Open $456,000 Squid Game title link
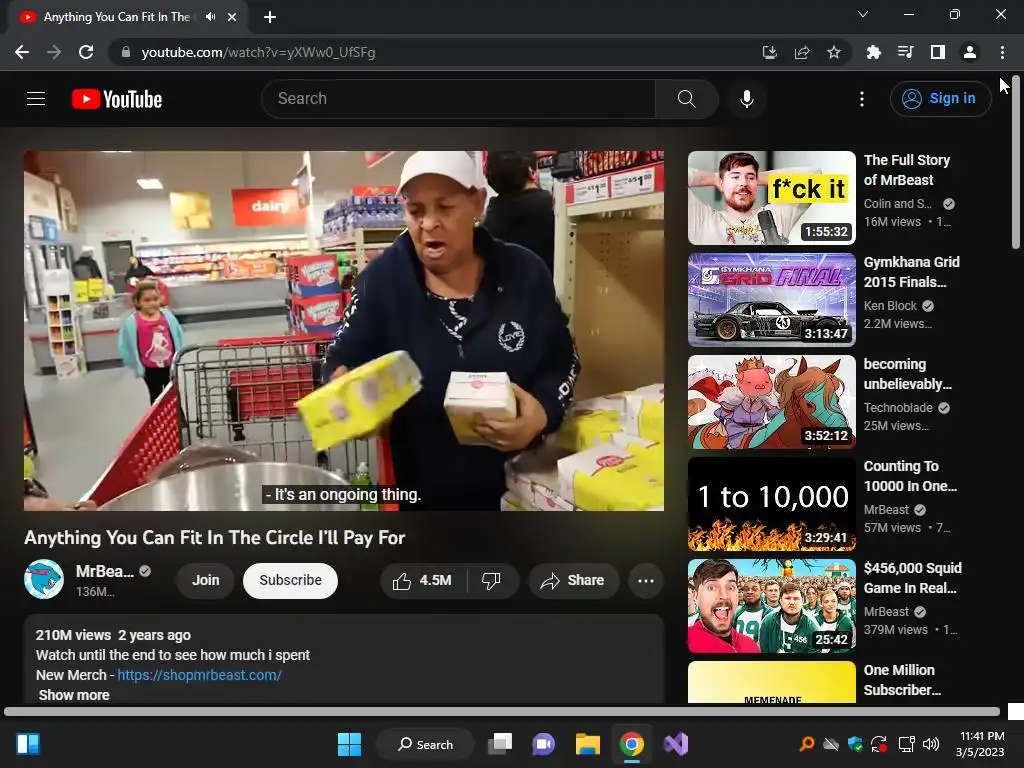Viewport: 1024px width, 768px height. 913,578
